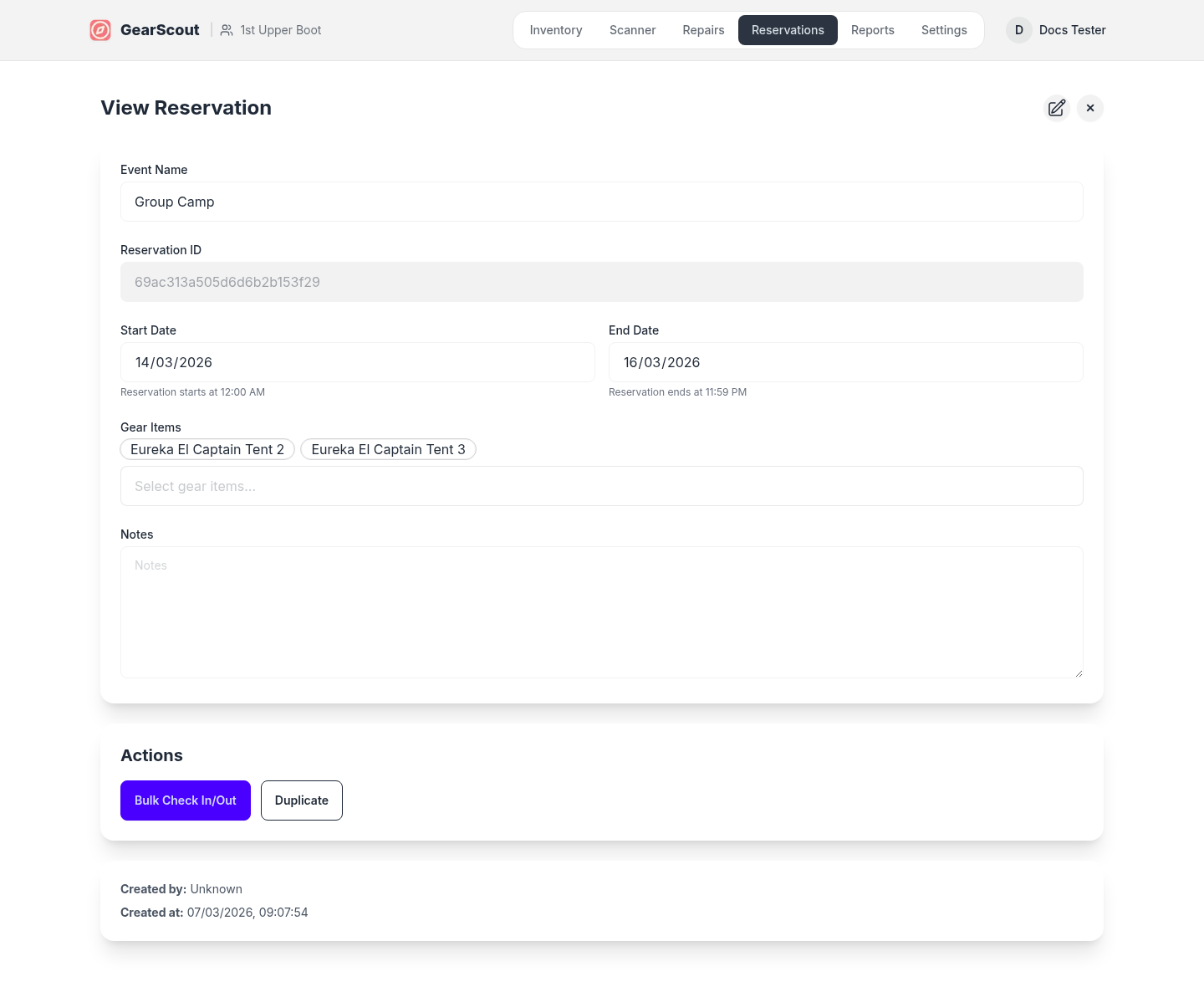Select the group icon beside 1st Upper Boot
The width and height of the screenshot is (1204, 987).
[x=226, y=30]
